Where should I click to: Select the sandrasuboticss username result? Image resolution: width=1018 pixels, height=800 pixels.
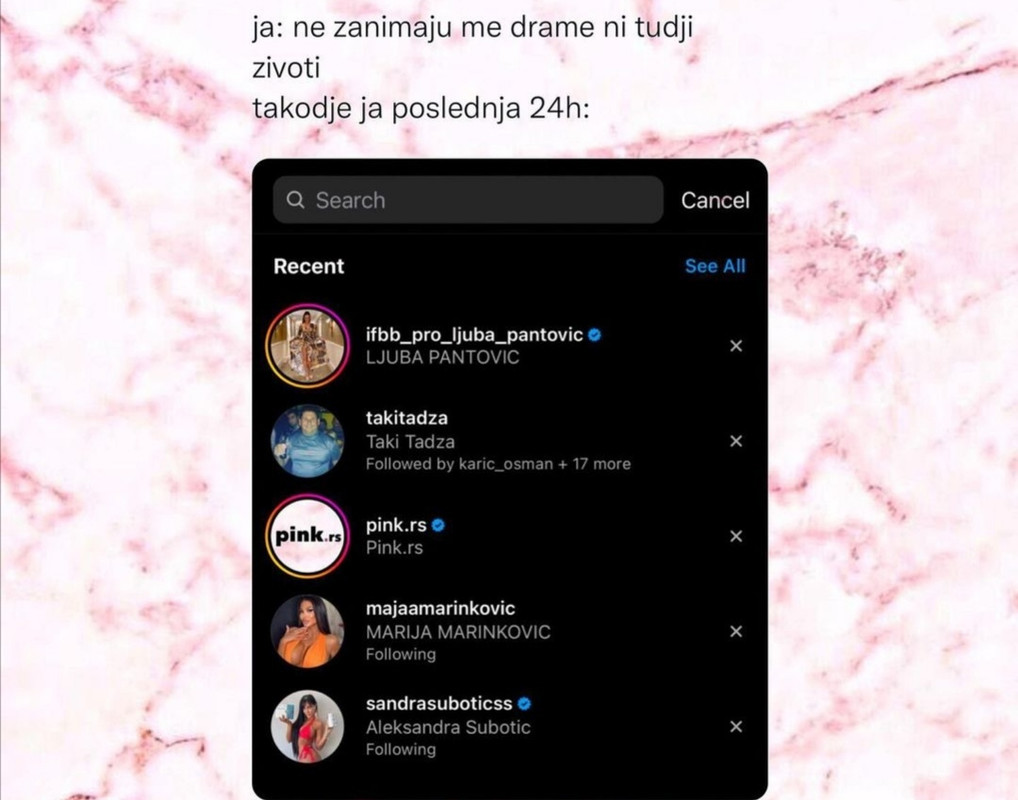tap(439, 704)
